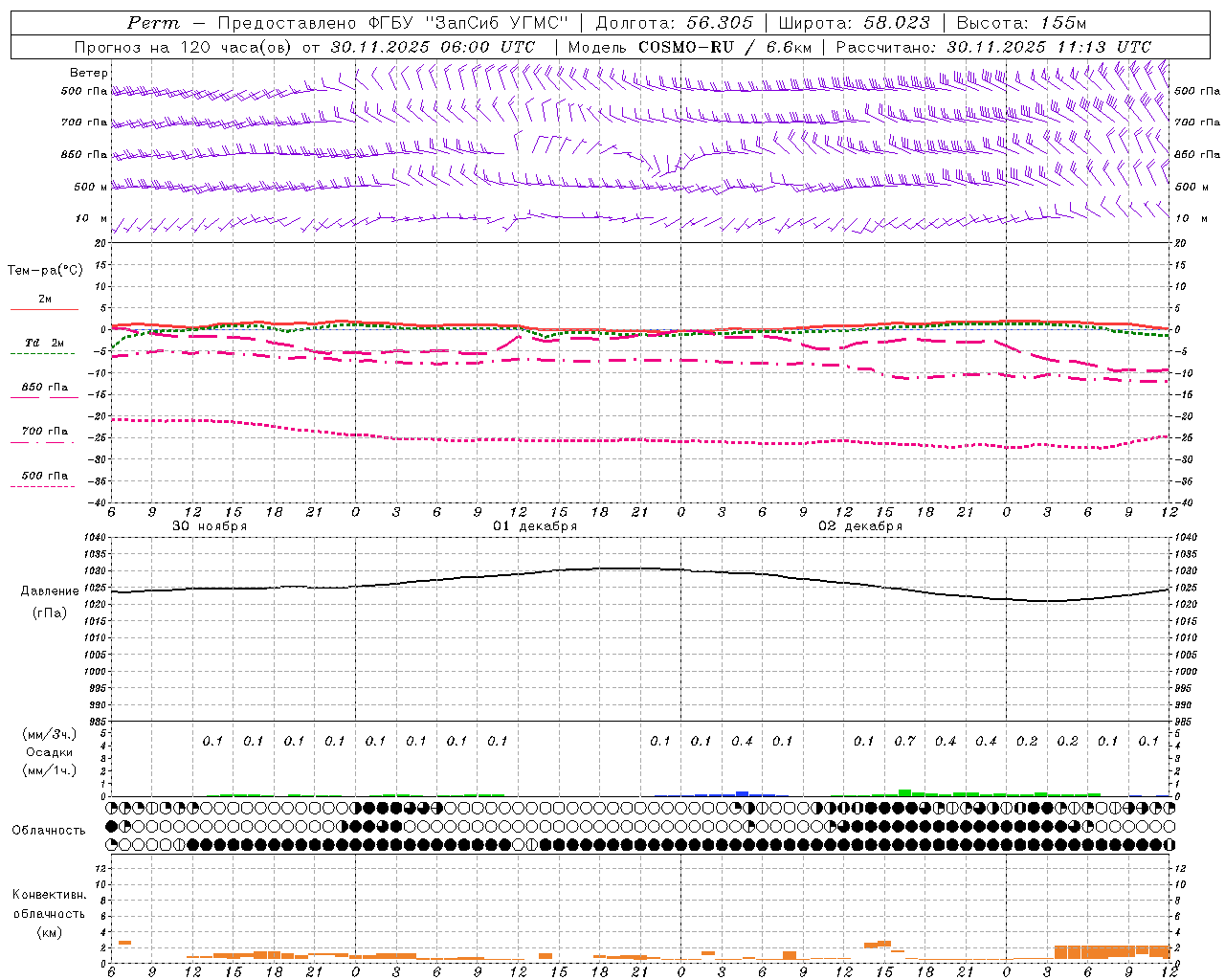
Task: Click the "Td 2м" dew point legend entry
Action: click(44, 343)
